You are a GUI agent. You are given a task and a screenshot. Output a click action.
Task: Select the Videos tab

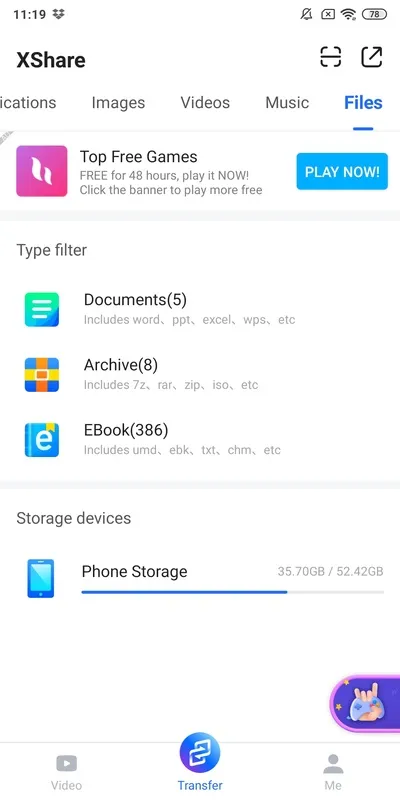click(205, 103)
